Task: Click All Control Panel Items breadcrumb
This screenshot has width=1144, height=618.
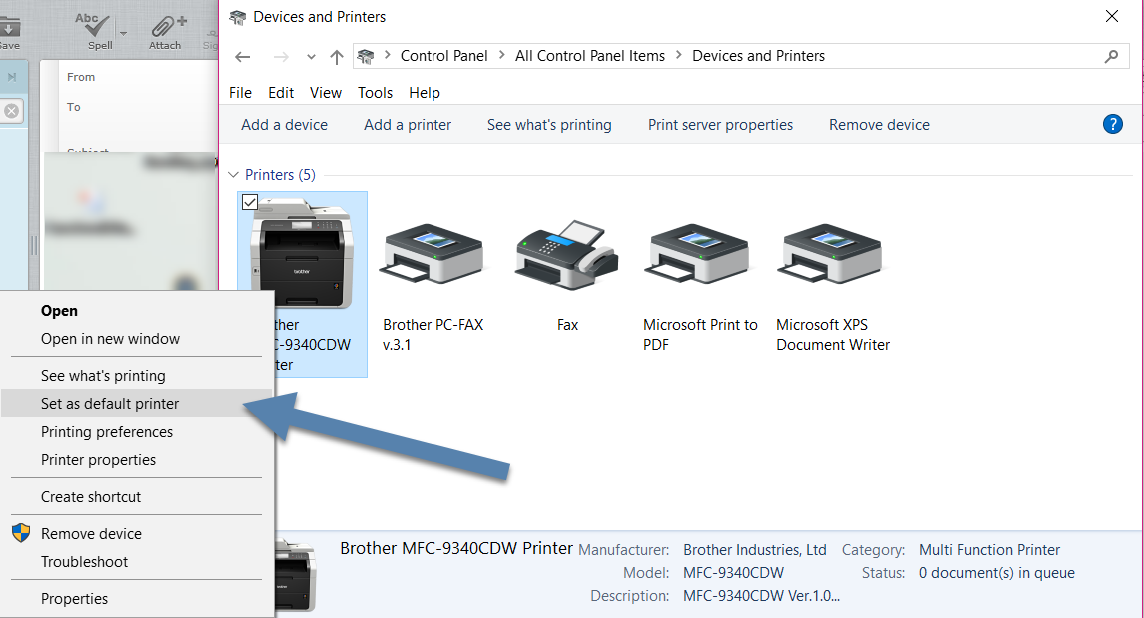Action: (x=590, y=56)
